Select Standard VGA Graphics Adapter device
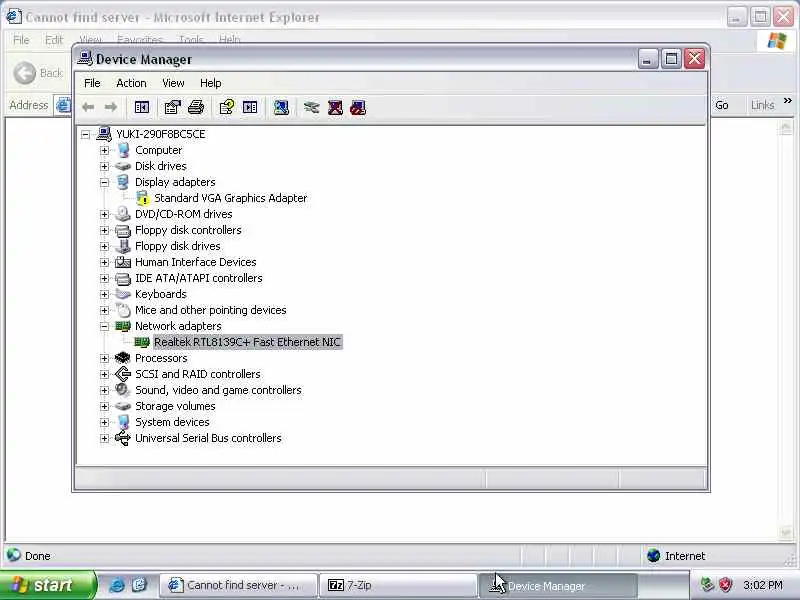800x600 pixels. click(x=231, y=198)
